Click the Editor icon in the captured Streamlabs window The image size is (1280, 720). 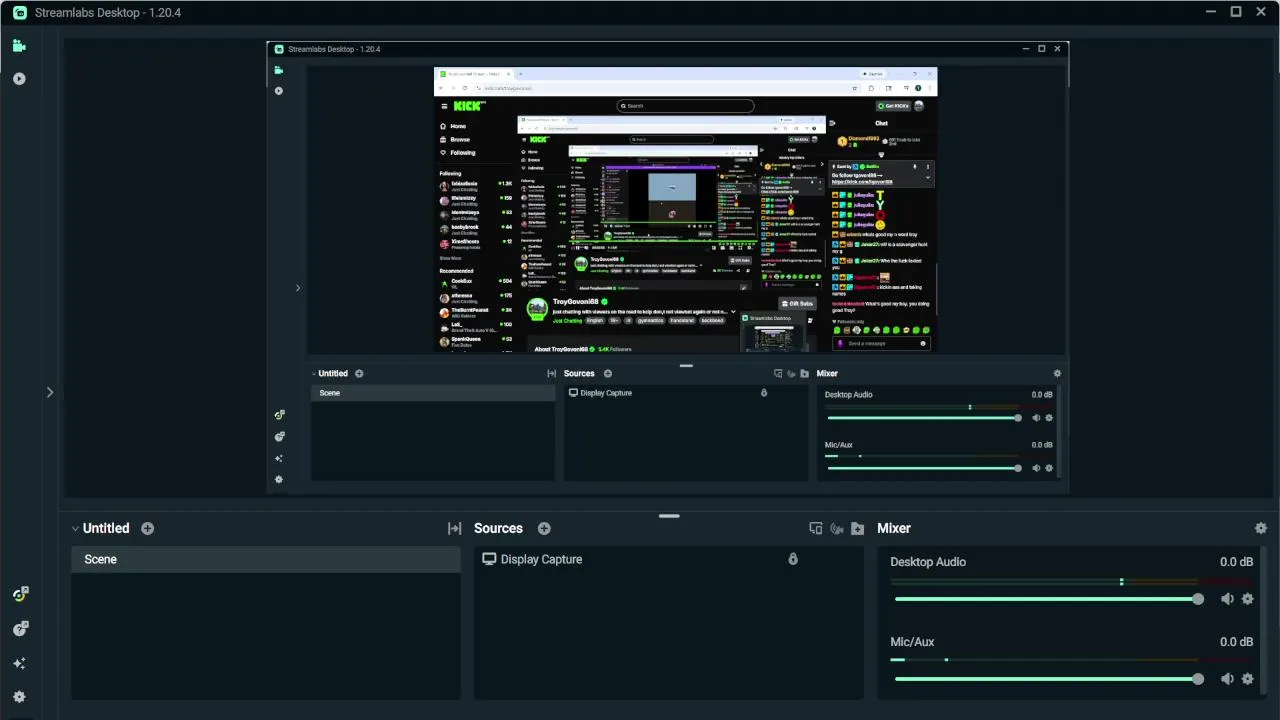click(279, 70)
